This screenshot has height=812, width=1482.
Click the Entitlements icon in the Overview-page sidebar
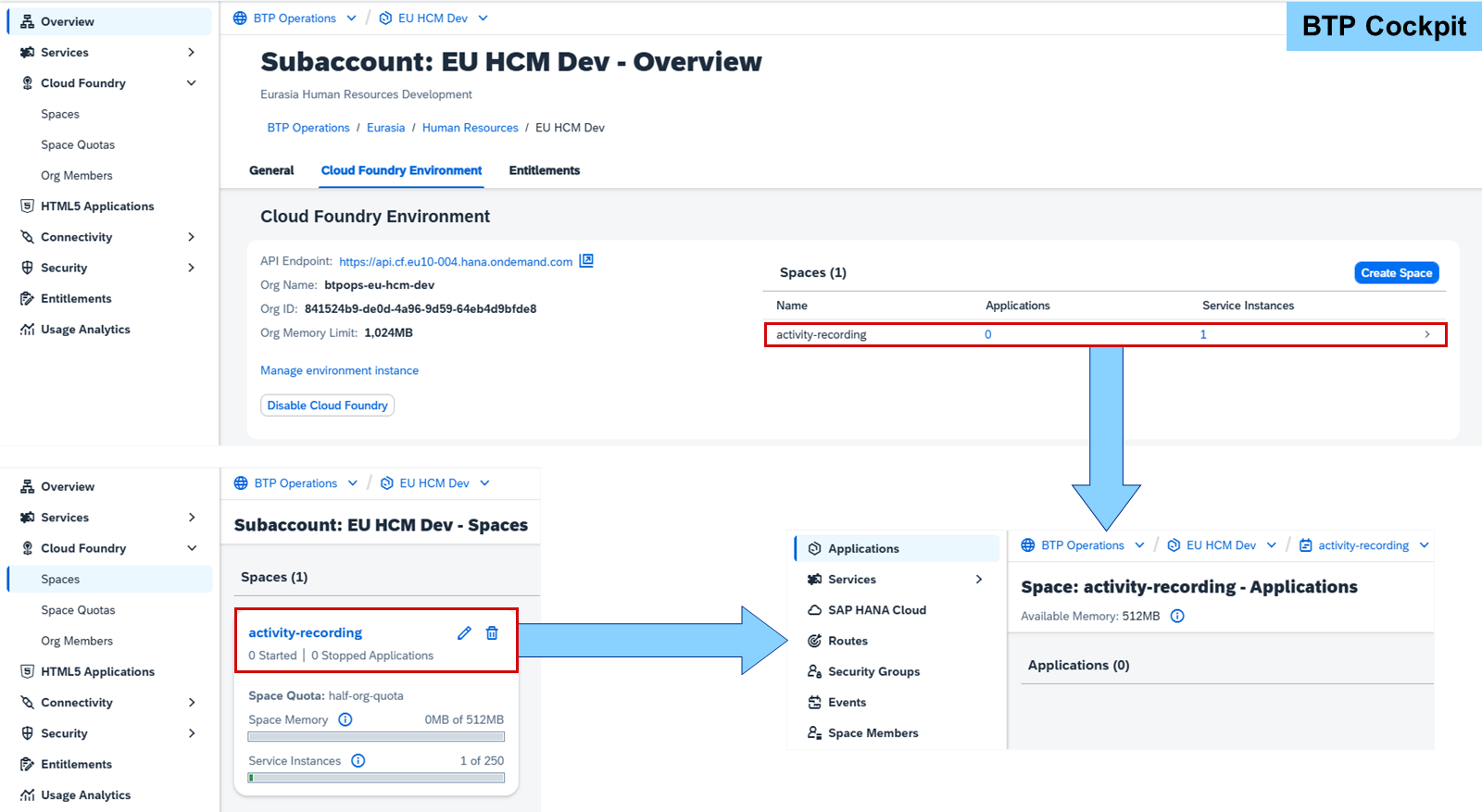pos(28,298)
